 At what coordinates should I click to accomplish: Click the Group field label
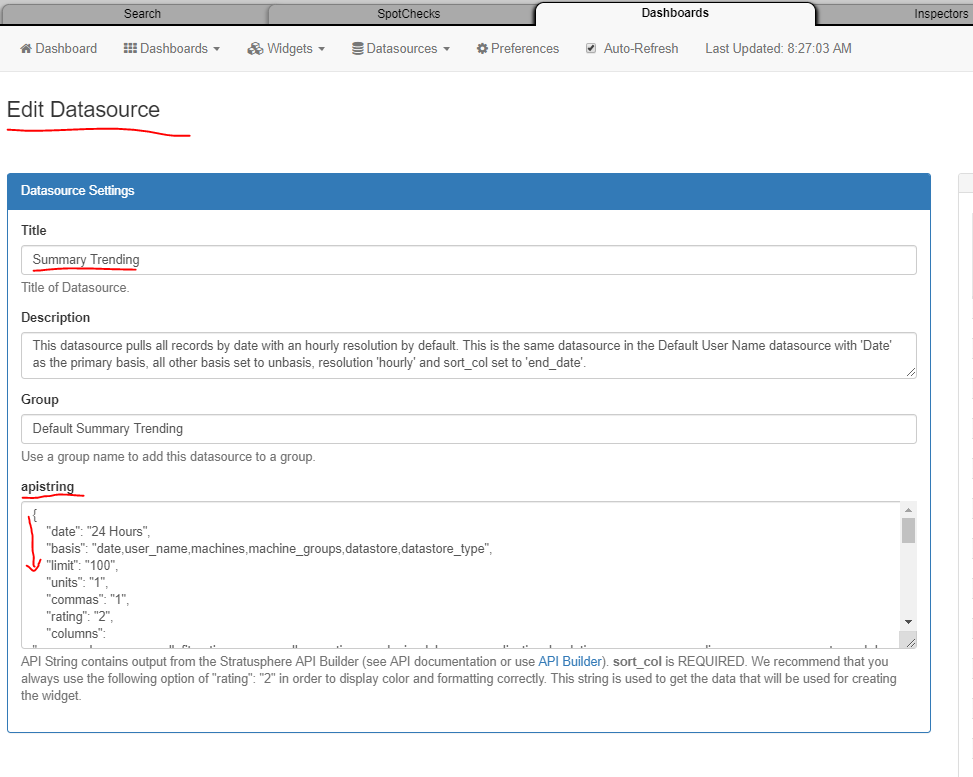[40, 399]
